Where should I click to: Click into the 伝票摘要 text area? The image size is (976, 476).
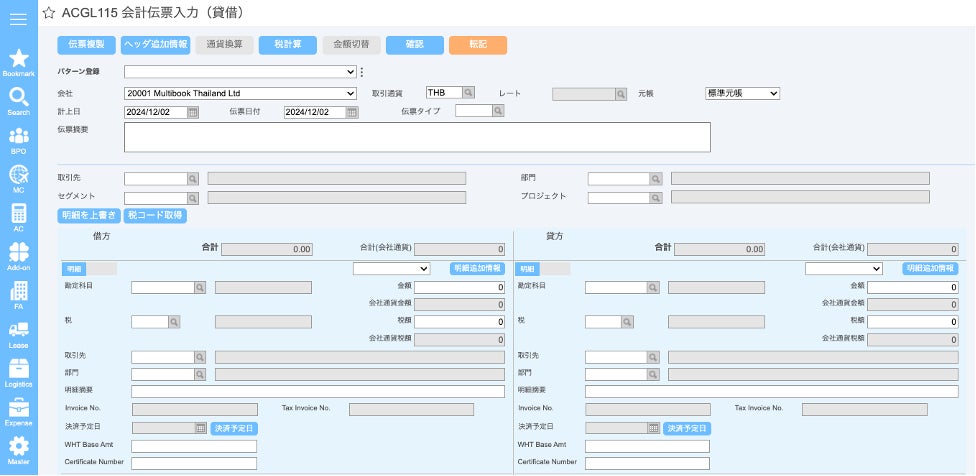pyautogui.click(x=417, y=137)
